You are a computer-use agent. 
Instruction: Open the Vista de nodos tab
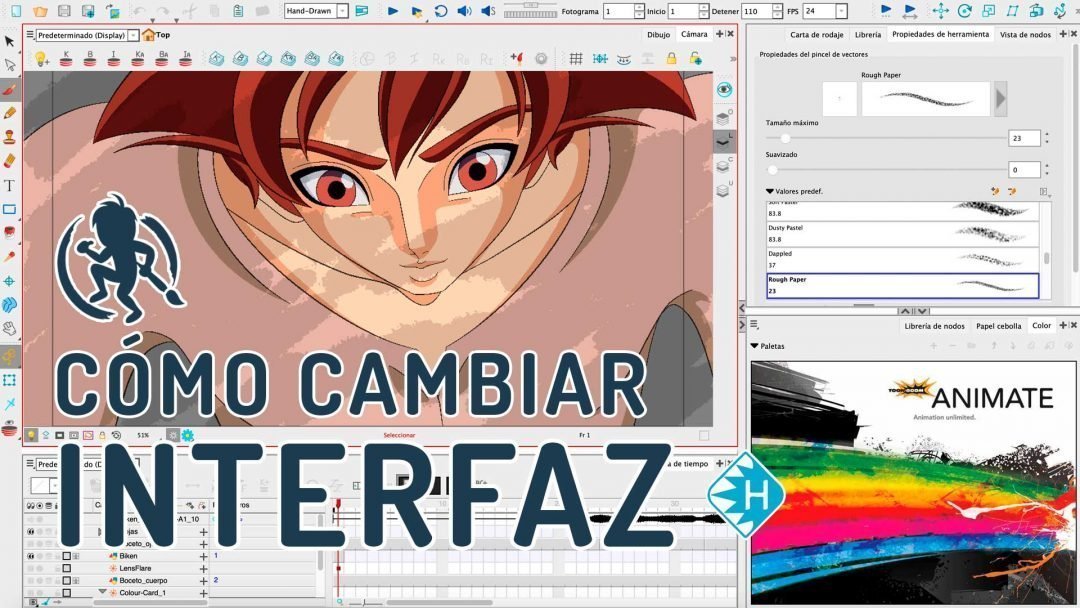[x=1025, y=34]
